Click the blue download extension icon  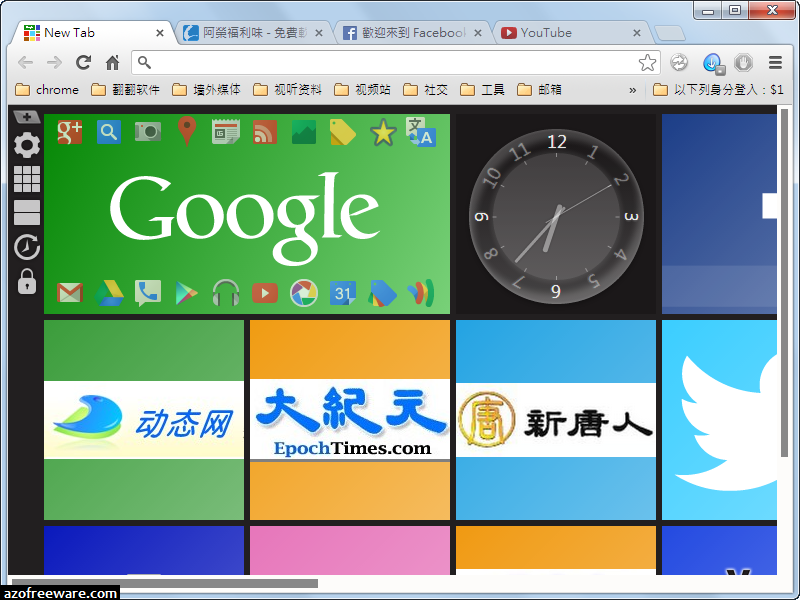click(713, 63)
